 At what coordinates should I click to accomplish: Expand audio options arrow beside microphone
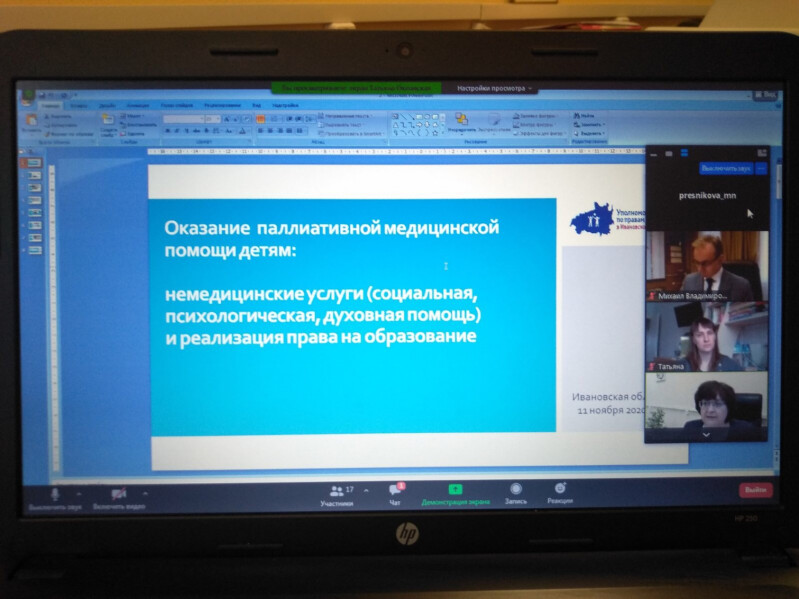click(x=80, y=493)
